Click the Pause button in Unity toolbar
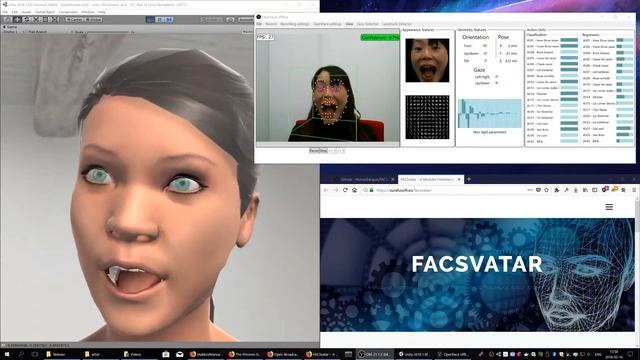The width and height of the screenshot is (640, 360). (160, 19)
